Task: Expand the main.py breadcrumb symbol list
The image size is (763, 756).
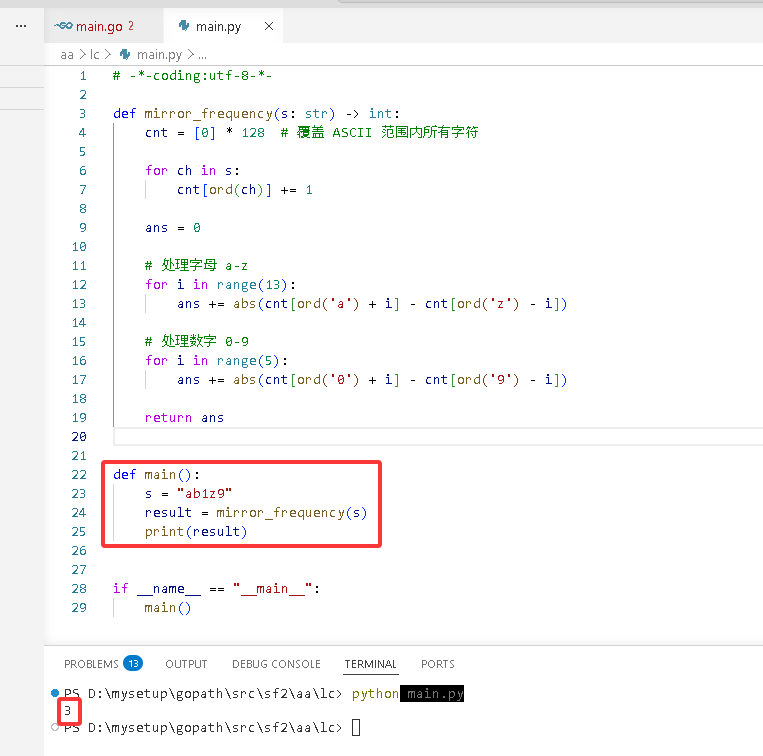Action: coord(159,54)
